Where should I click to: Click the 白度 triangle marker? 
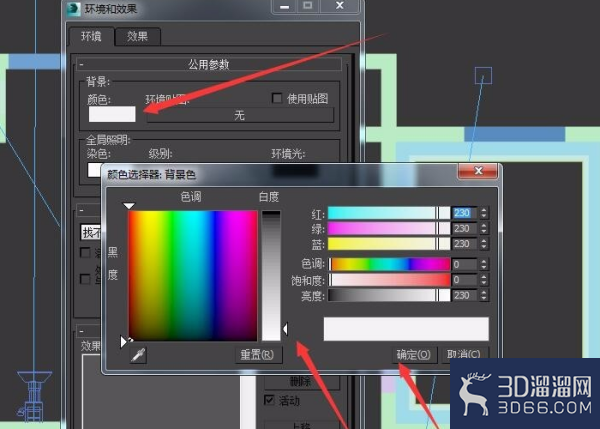(285, 329)
